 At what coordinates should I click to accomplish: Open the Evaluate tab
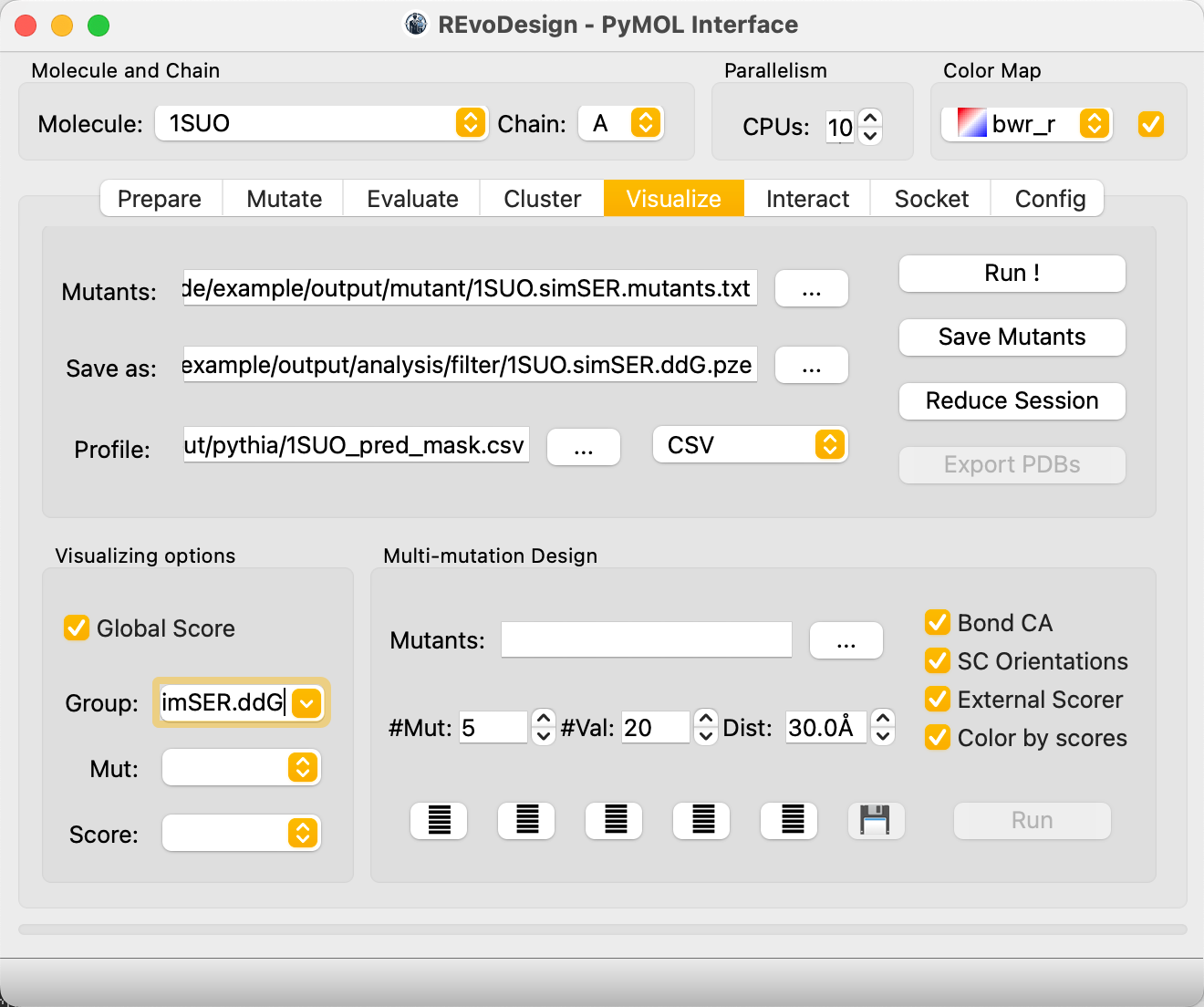[x=412, y=199]
